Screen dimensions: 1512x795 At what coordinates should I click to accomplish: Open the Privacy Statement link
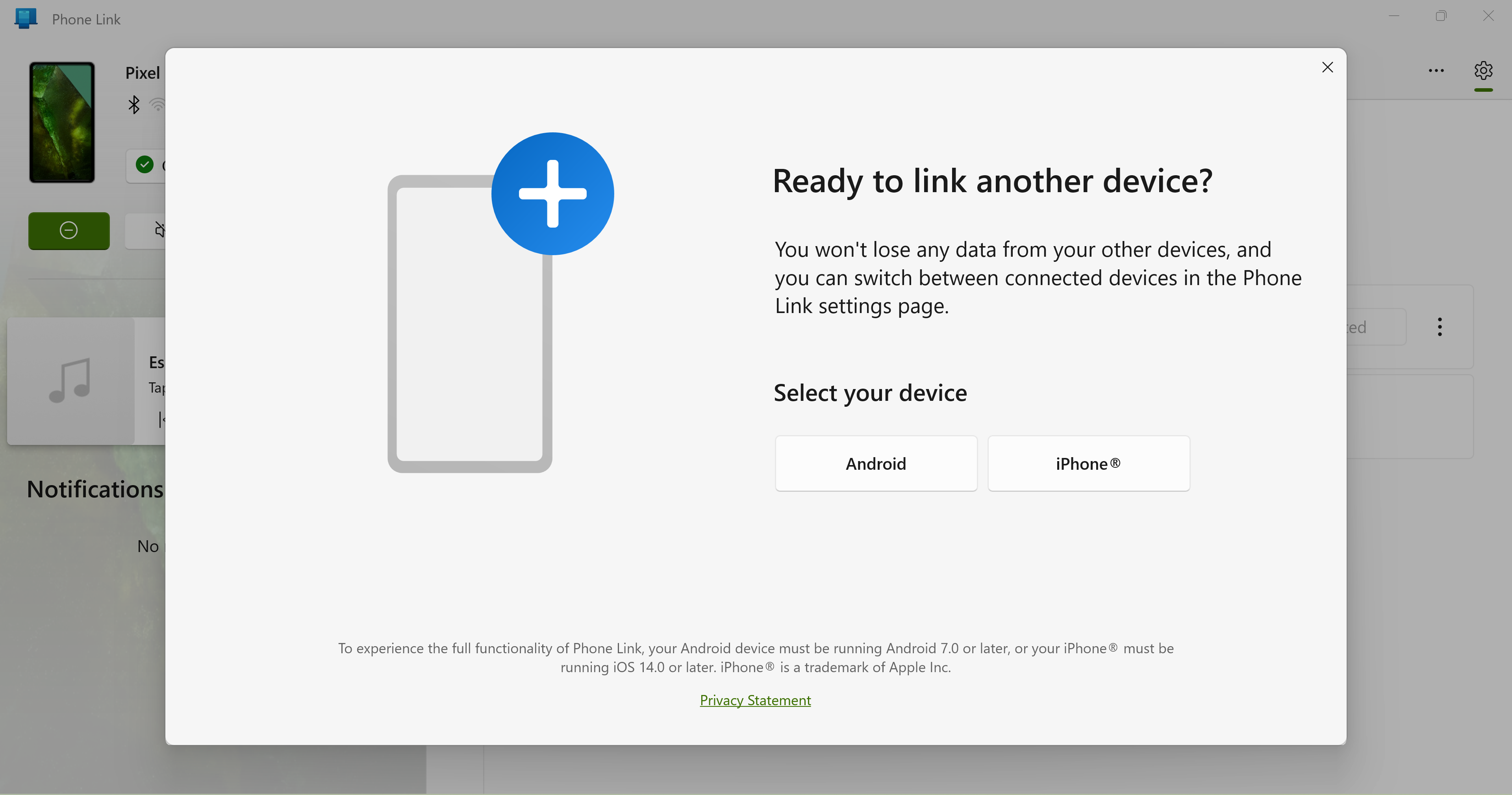coord(756,700)
